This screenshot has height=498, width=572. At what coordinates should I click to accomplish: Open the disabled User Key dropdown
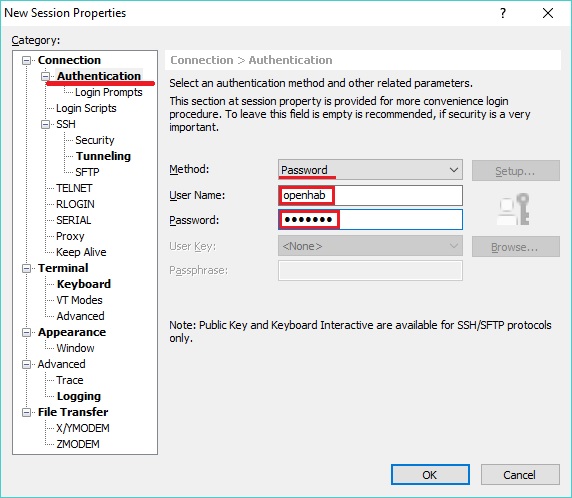(370, 246)
